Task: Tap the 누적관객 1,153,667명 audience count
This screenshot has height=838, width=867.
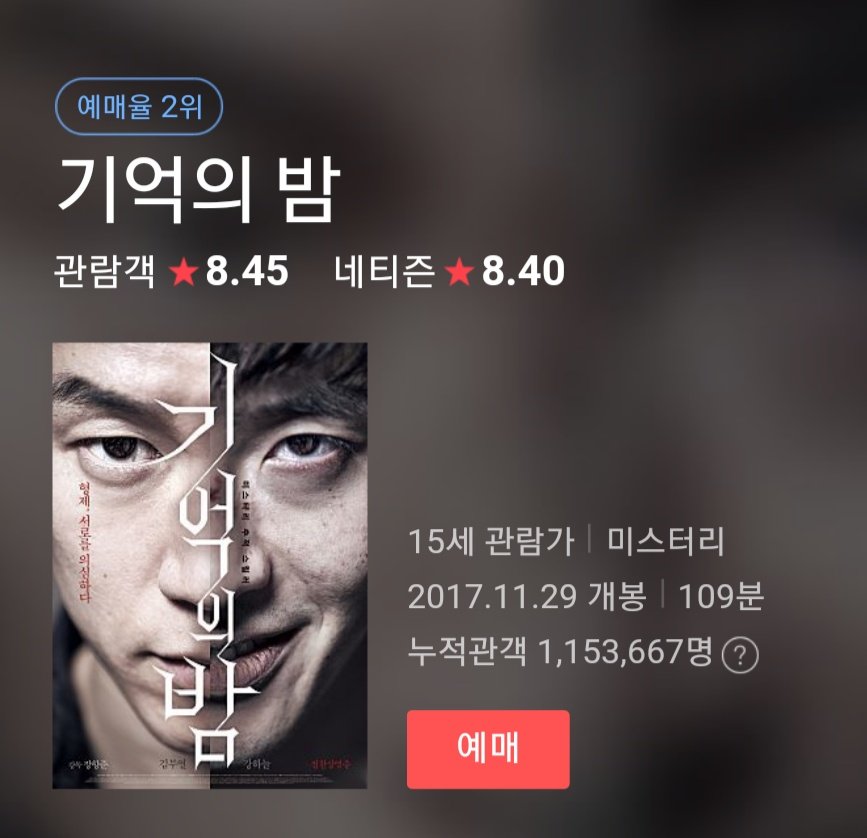Action: click(560, 651)
